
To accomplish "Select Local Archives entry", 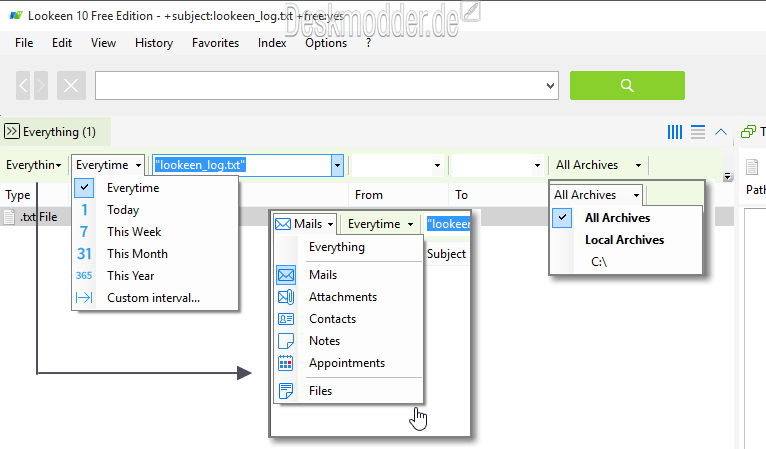I will point(624,240).
